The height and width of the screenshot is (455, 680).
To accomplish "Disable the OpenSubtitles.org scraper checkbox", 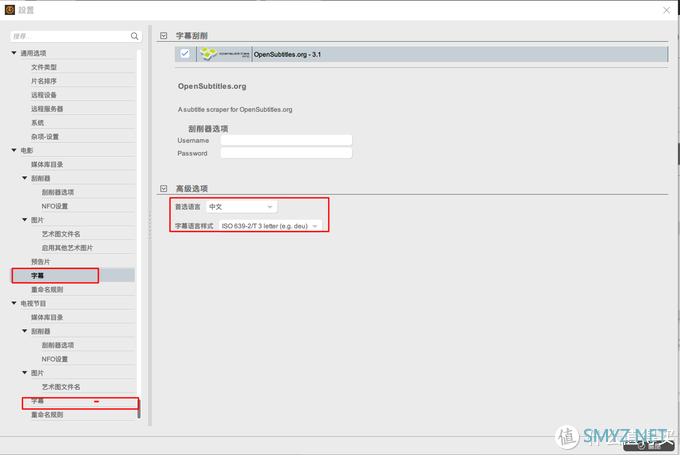I will (185, 54).
